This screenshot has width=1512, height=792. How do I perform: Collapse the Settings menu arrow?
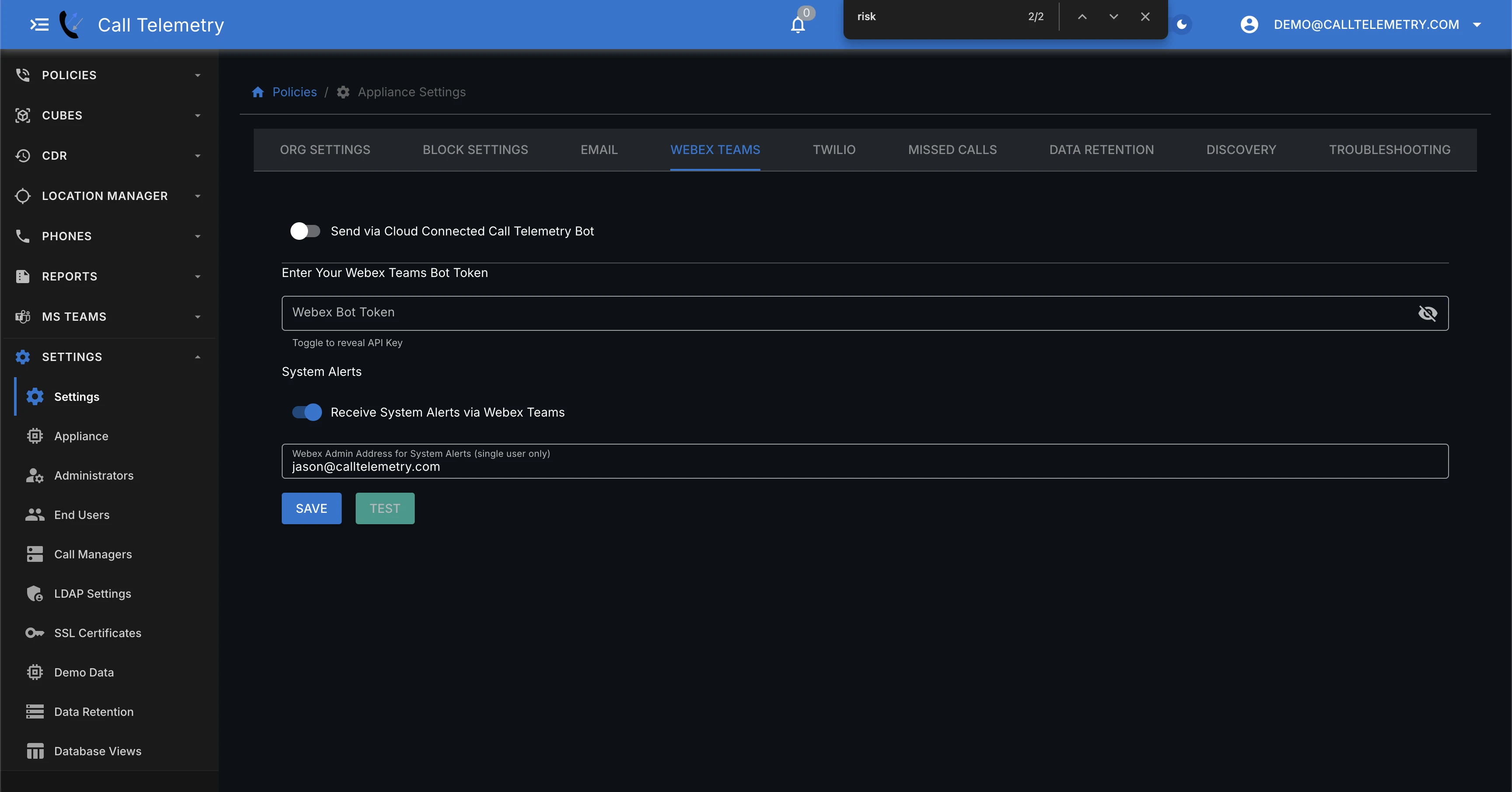[x=198, y=357]
